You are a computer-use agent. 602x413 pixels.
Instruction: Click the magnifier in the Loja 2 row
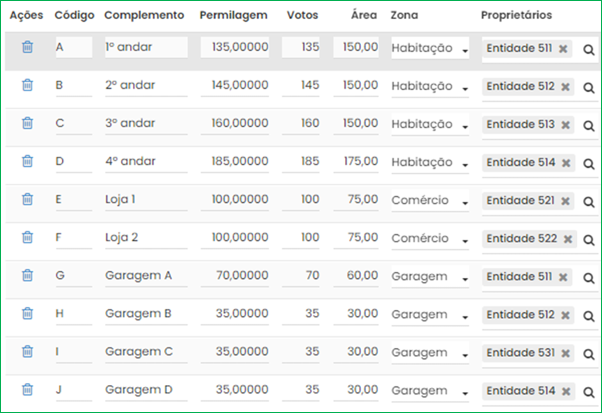coord(589,240)
